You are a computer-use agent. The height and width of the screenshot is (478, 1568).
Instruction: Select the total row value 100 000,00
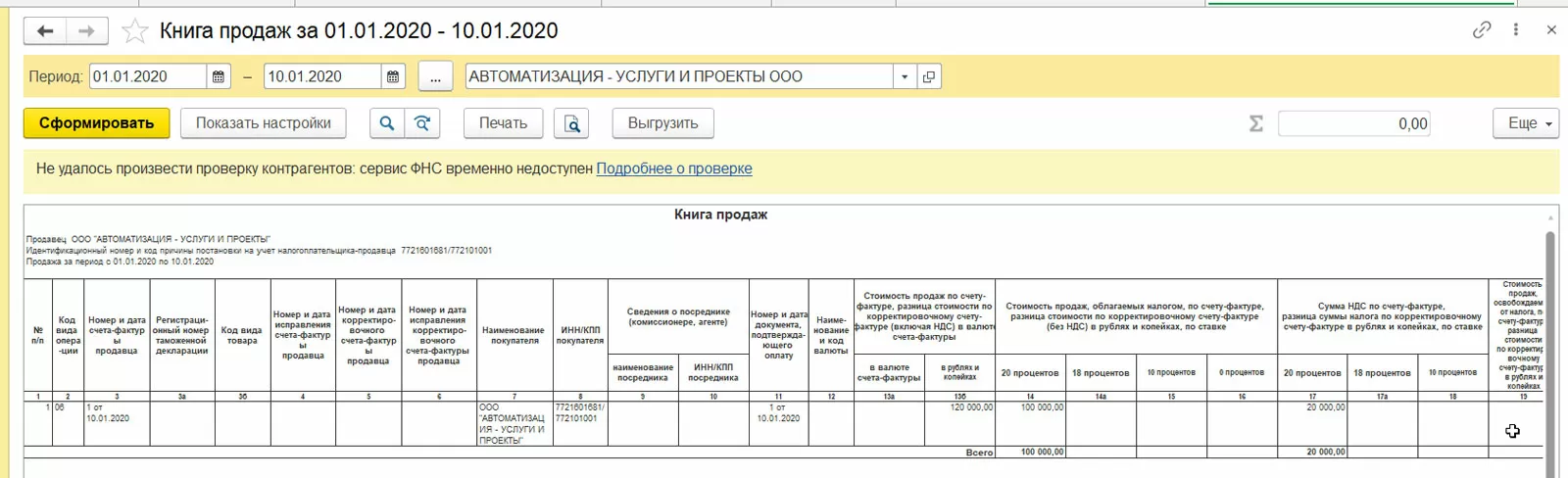(x=1030, y=453)
